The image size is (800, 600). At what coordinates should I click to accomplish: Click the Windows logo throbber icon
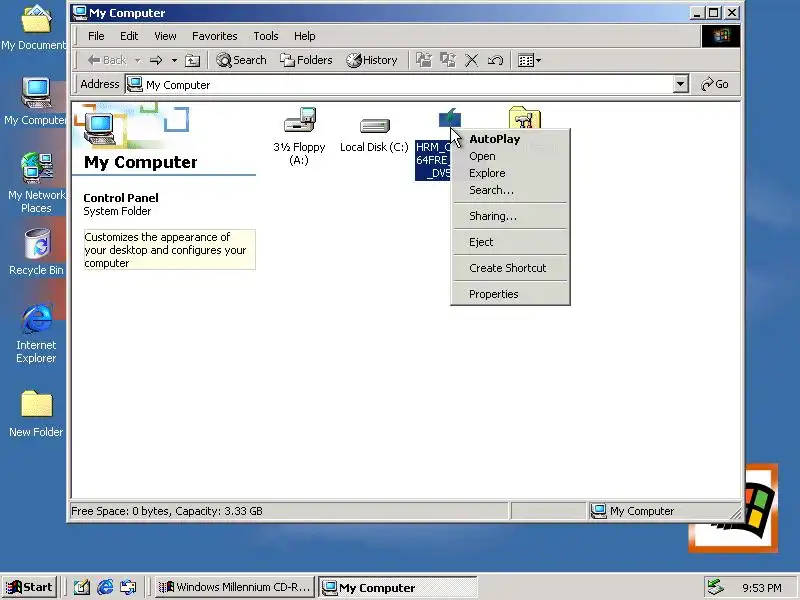pos(721,36)
